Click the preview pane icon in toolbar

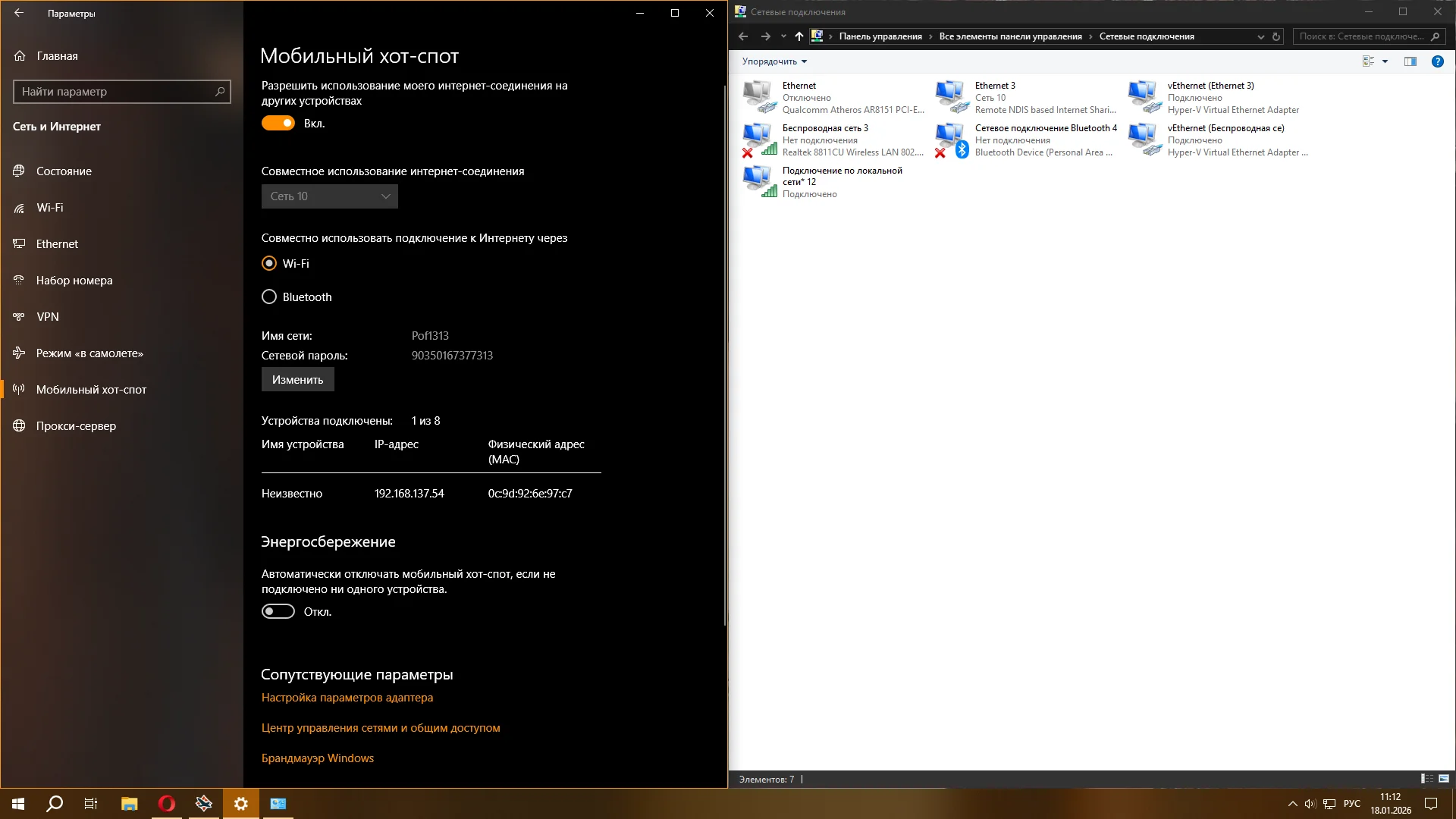1410,61
